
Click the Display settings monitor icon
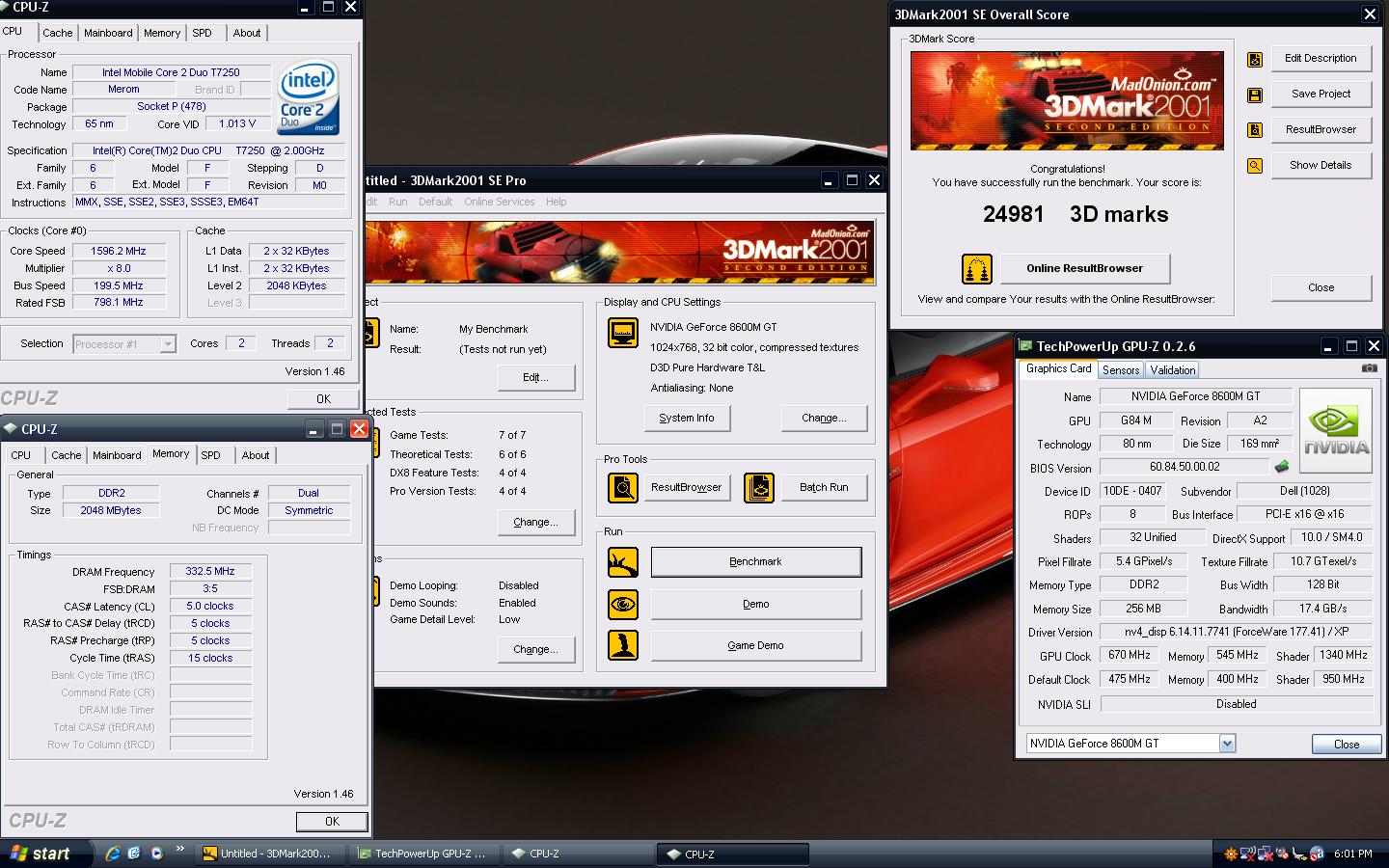[x=622, y=333]
